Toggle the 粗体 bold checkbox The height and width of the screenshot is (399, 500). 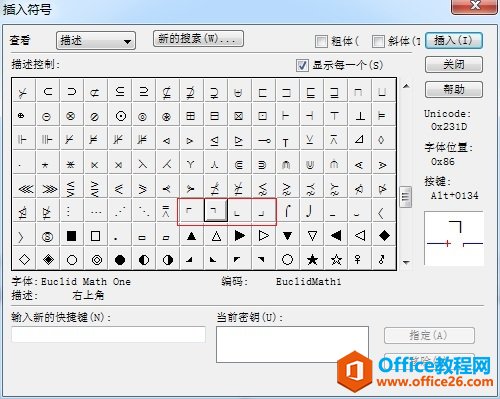coord(321,41)
